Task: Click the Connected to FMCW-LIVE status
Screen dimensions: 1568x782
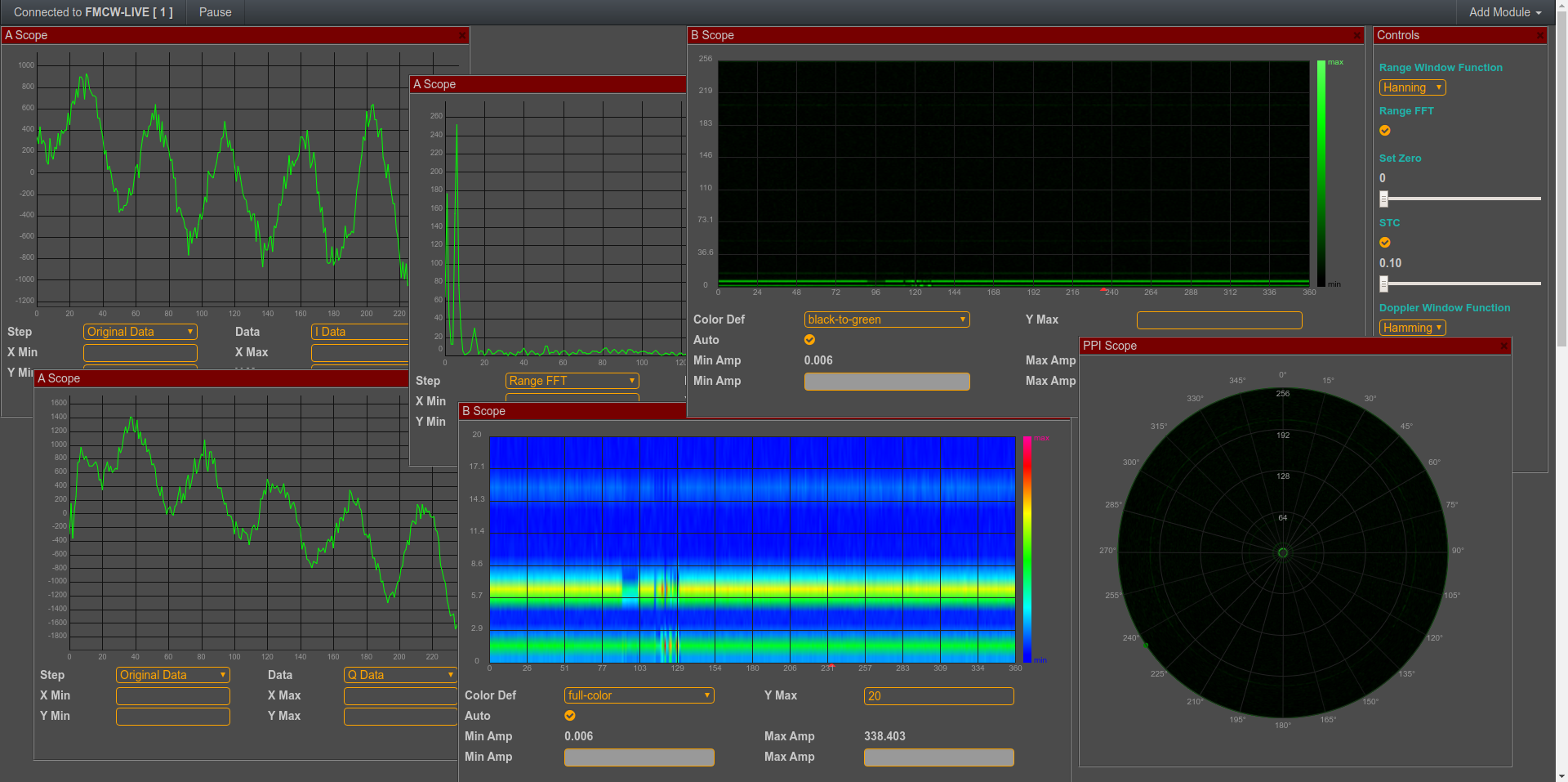Action: [x=92, y=11]
